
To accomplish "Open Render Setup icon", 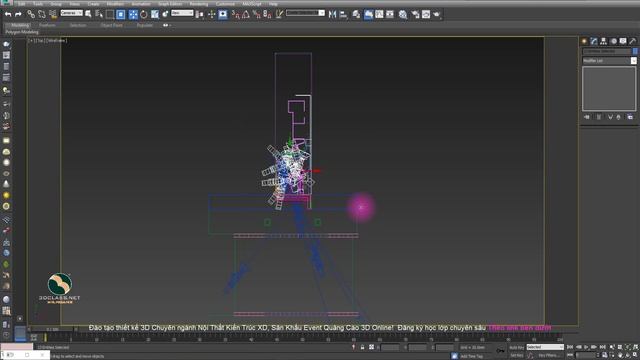I will 415,14.
